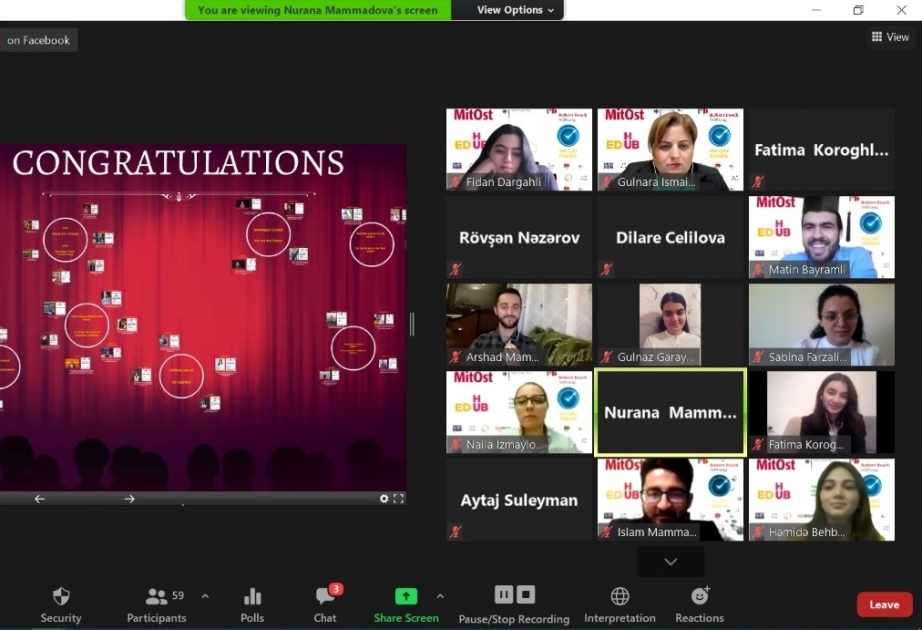Viewport: 922px width, 630px height.
Task: Select Islam Mamma's video tile
Action: coord(670,499)
